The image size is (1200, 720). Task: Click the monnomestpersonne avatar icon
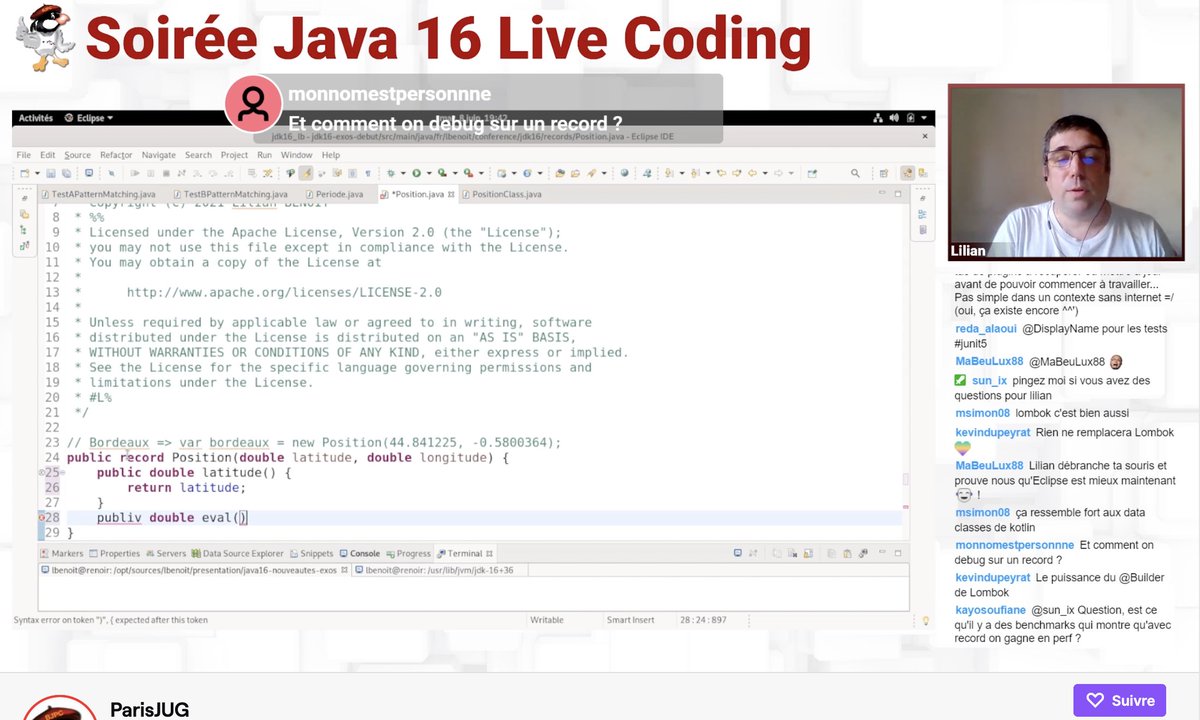[x=253, y=103]
